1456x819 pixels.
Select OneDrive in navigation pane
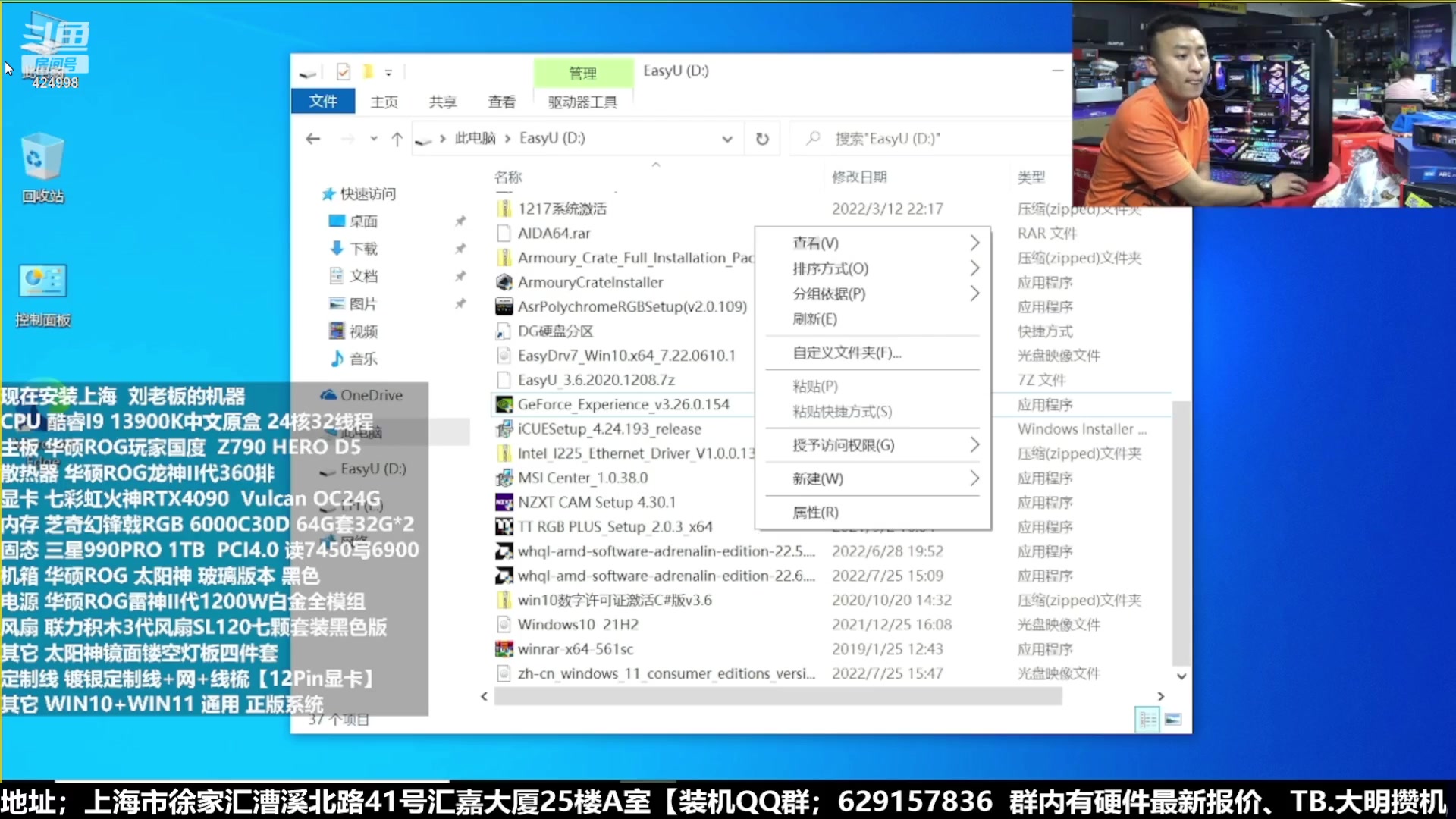point(361,395)
